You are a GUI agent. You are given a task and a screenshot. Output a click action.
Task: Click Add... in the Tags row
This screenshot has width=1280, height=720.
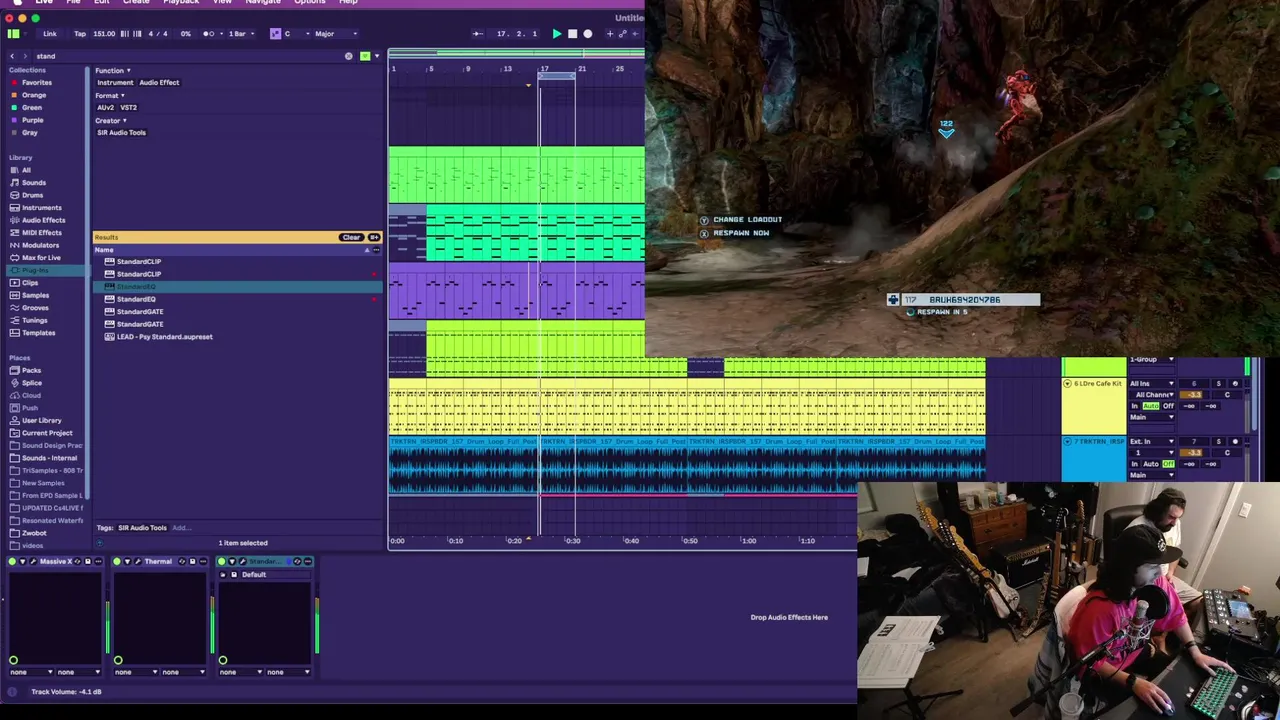pyautogui.click(x=180, y=528)
